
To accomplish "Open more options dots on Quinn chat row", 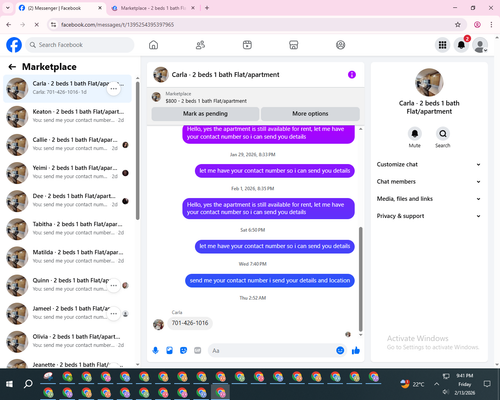I will pyautogui.click(x=114, y=286).
